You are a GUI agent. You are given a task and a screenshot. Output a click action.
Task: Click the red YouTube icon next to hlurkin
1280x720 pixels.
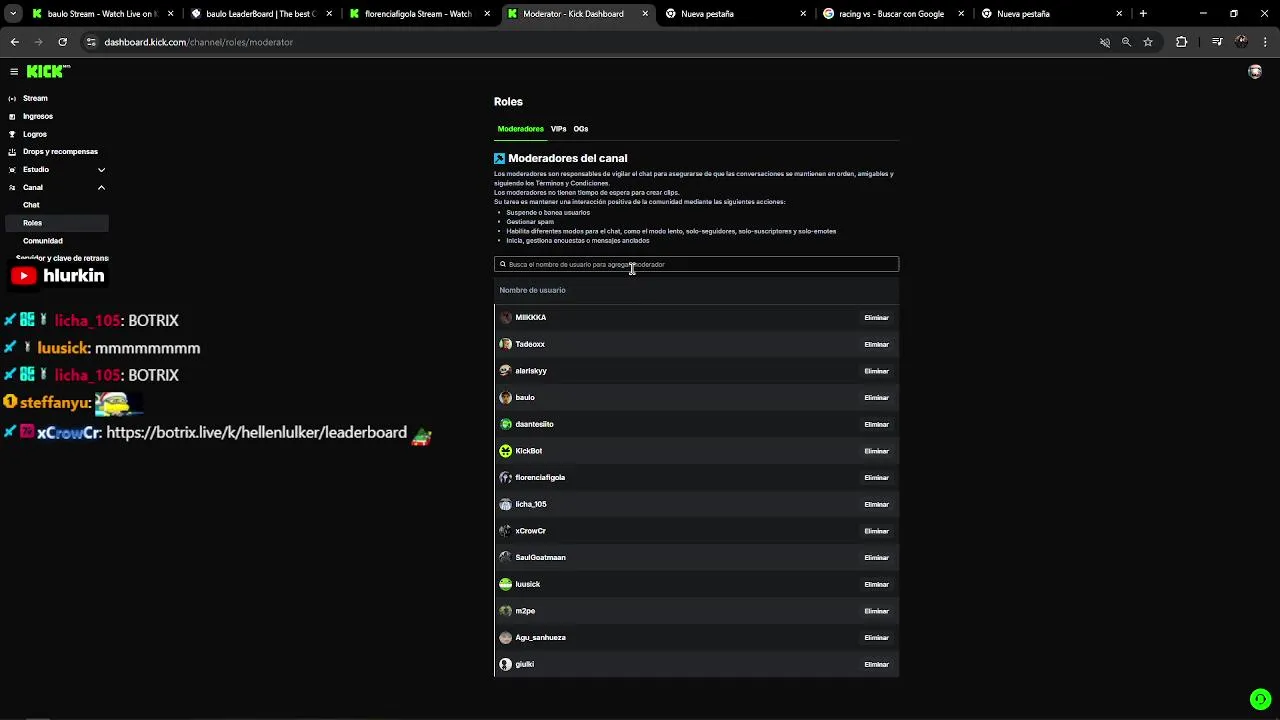click(x=23, y=276)
